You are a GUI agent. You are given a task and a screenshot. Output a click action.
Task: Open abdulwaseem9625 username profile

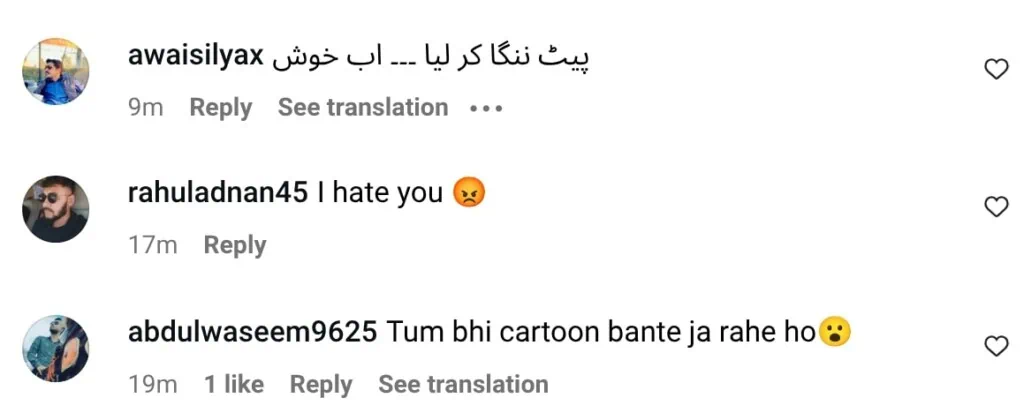coord(253,332)
